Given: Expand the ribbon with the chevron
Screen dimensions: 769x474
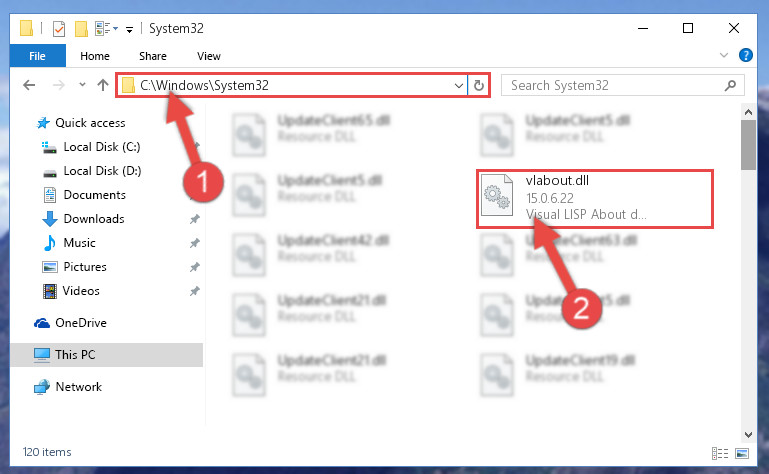Looking at the screenshot, I should pyautogui.click(x=723, y=55).
